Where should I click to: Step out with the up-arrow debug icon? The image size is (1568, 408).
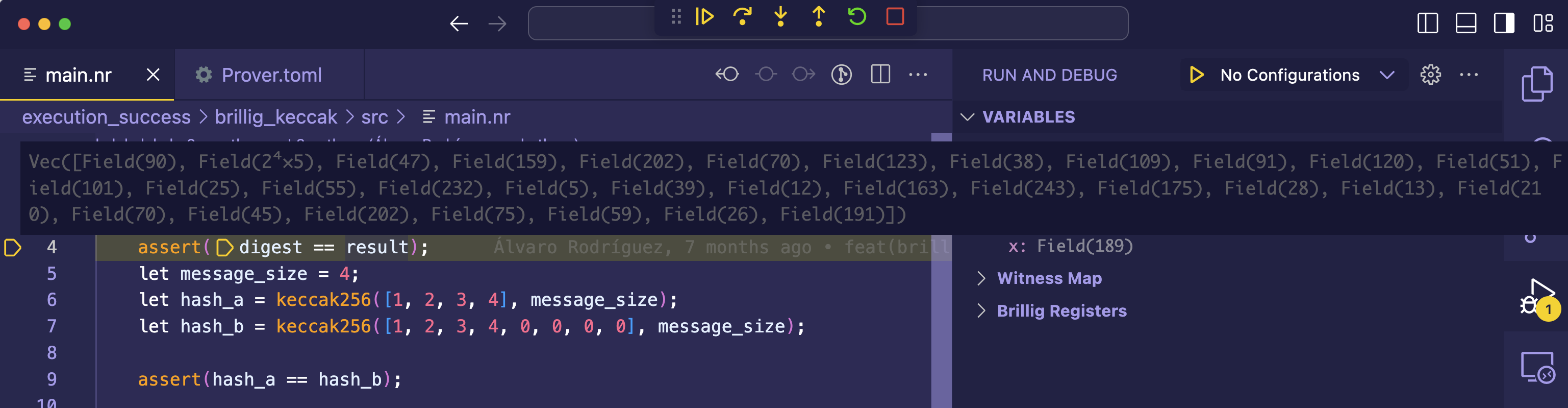819,16
